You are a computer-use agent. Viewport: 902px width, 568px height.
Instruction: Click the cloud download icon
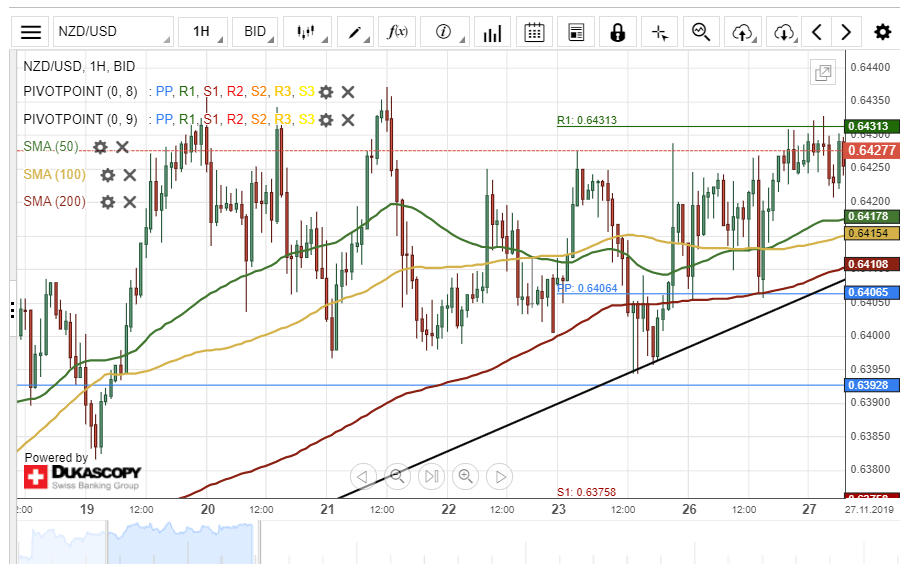[x=785, y=32]
